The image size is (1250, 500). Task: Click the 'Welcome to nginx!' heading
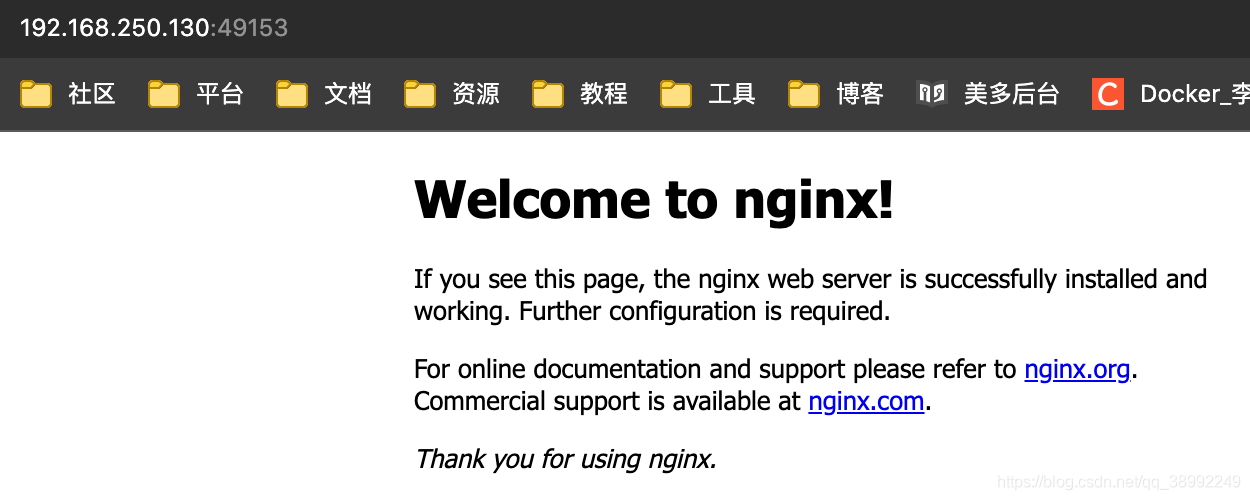click(x=654, y=199)
